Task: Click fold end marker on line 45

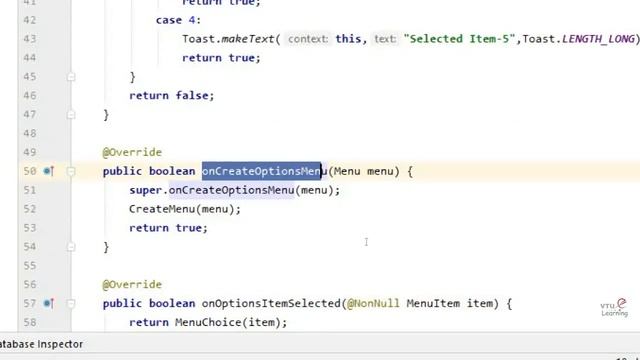Action: coord(71,77)
